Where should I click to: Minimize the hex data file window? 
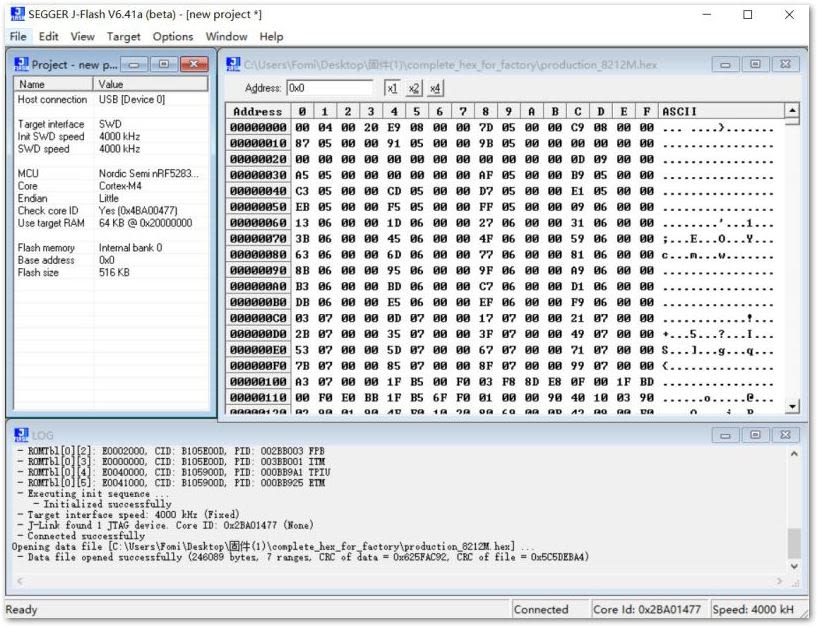pos(725,64)
